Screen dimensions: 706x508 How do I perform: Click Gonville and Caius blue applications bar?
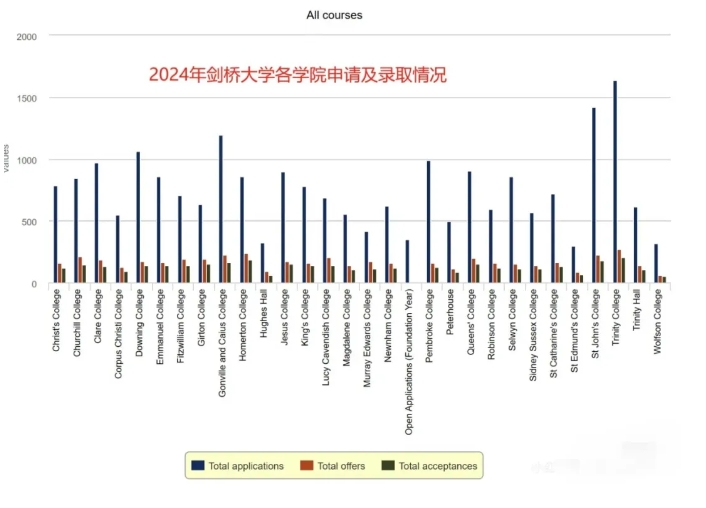(221, 209)
